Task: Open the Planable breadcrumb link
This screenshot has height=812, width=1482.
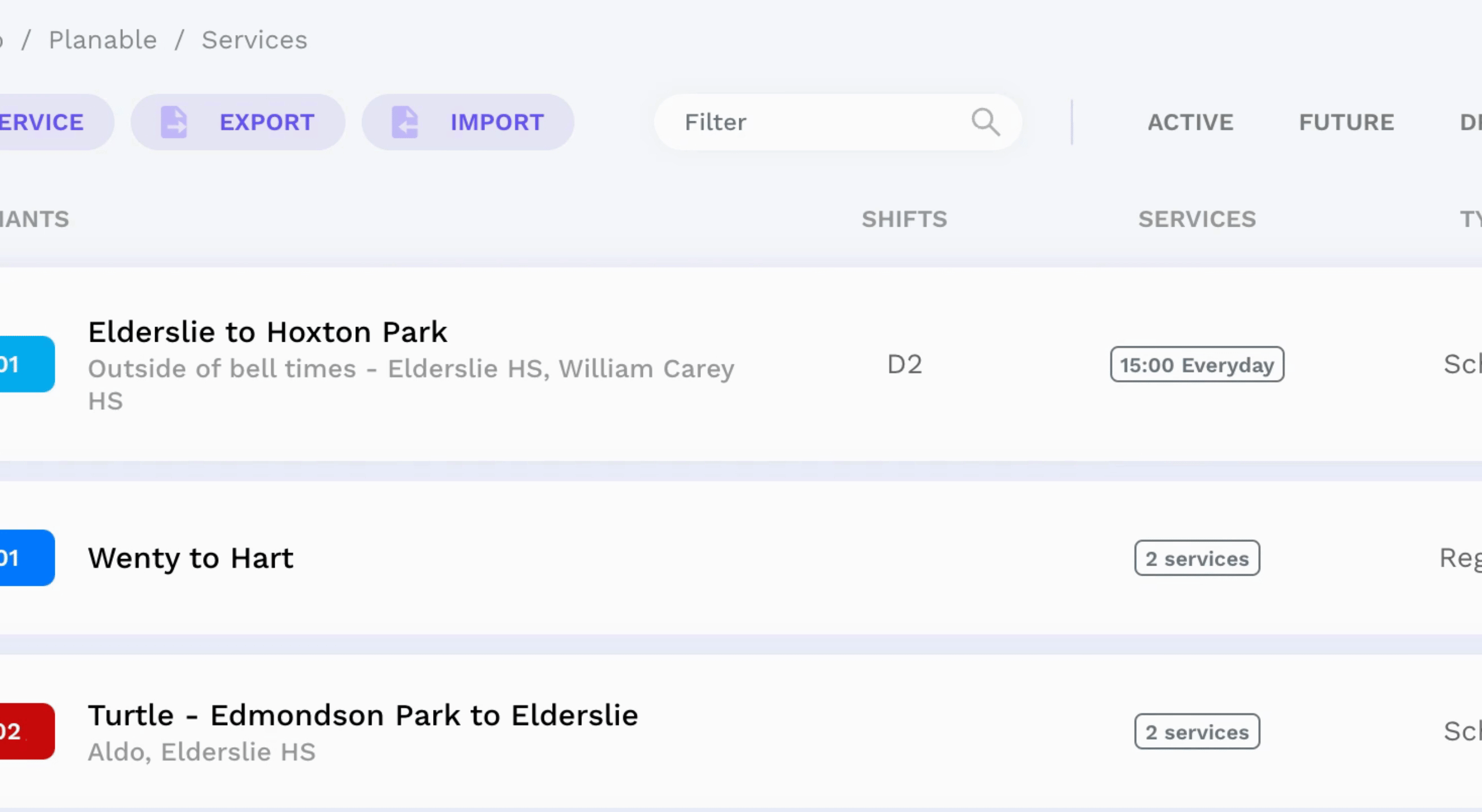Action: click(103, 40)
